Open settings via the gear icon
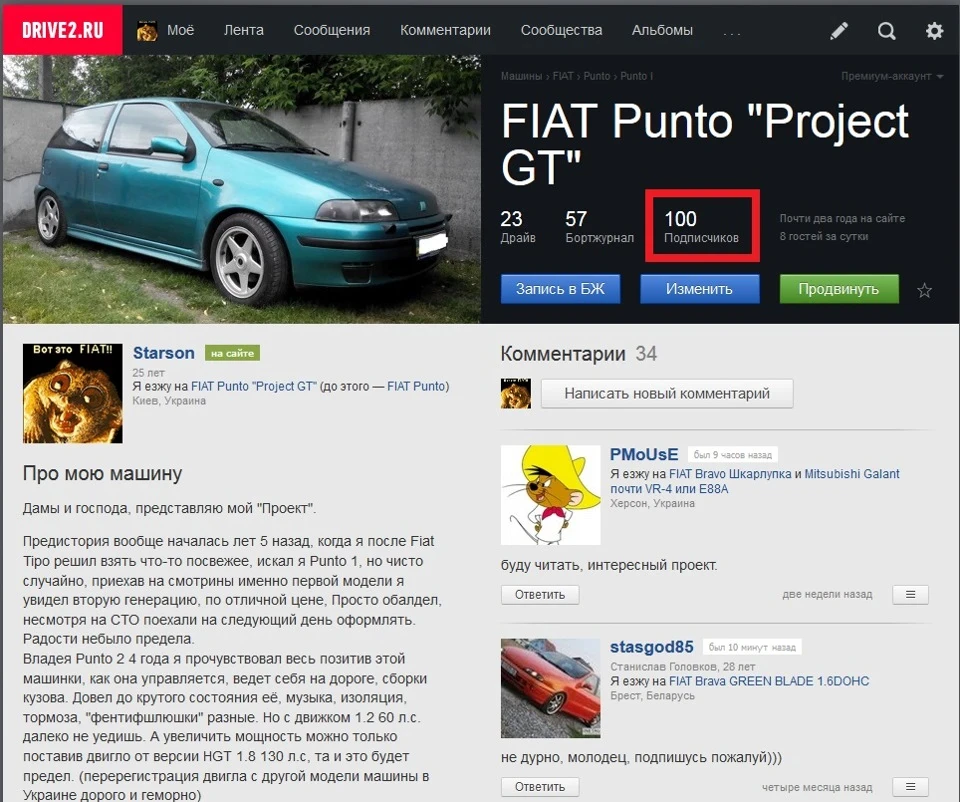Screen dimensions: 960x802 coord(934,30)
